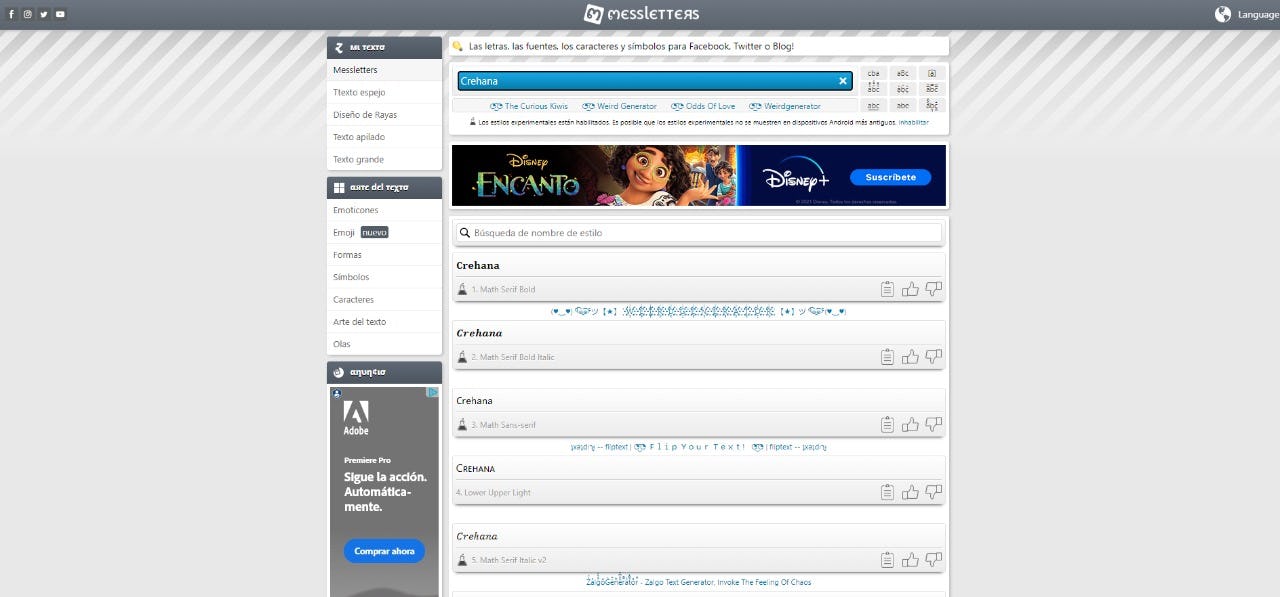The image size is (1280, 597).
Task: Copy the Math Serif Bold style to clipboard
Action: 887,289
